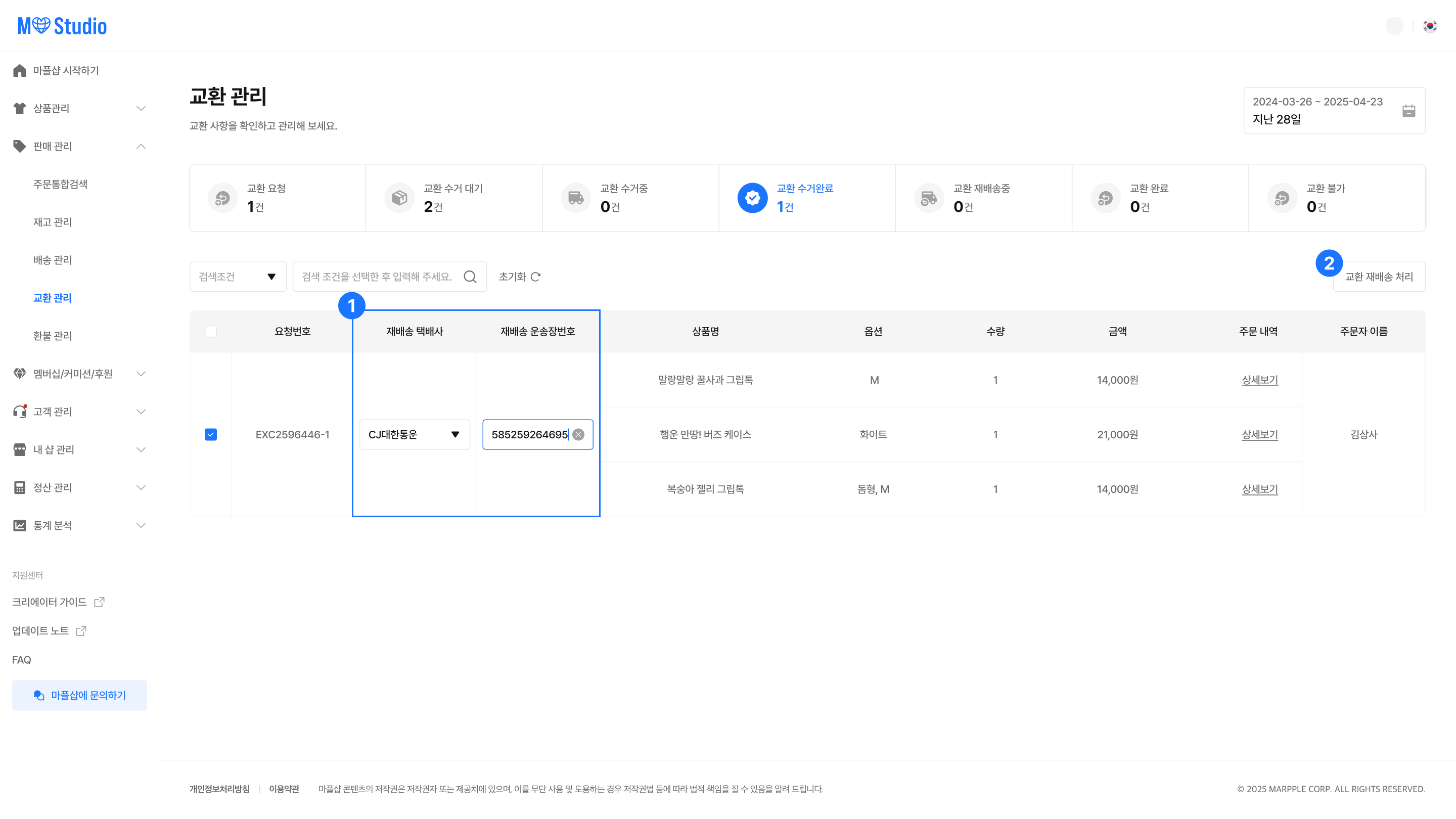Open 상세보기 for 말랑말랑 꿀사과 그립톡
The image size is (1456, 819).
coord(1259,380)
